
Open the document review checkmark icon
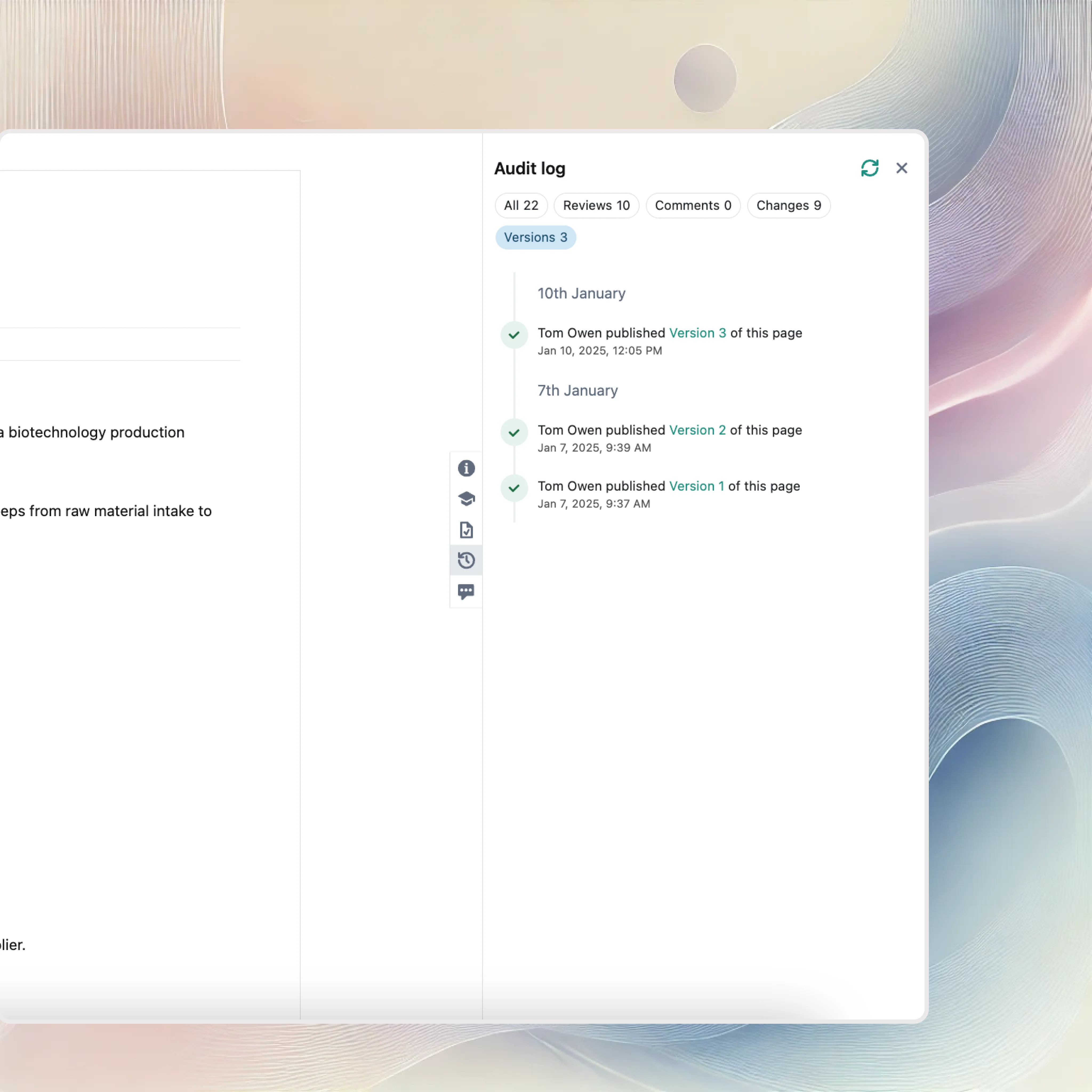(466, 530)
